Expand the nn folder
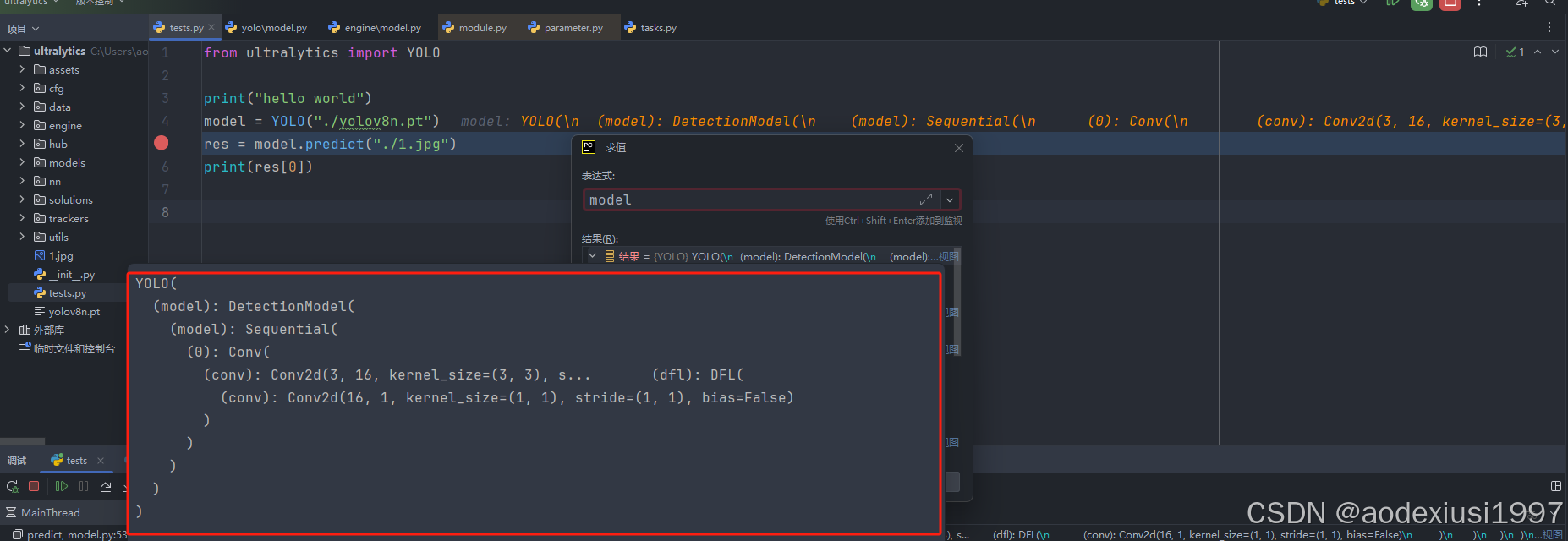The height and width of the screenshot is (541, 1568). [22, 181]
